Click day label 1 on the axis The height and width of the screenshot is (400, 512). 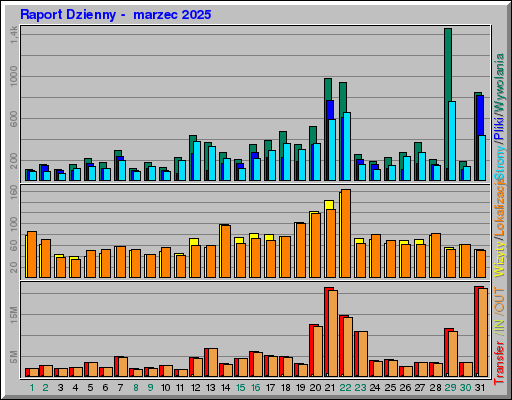32,388
